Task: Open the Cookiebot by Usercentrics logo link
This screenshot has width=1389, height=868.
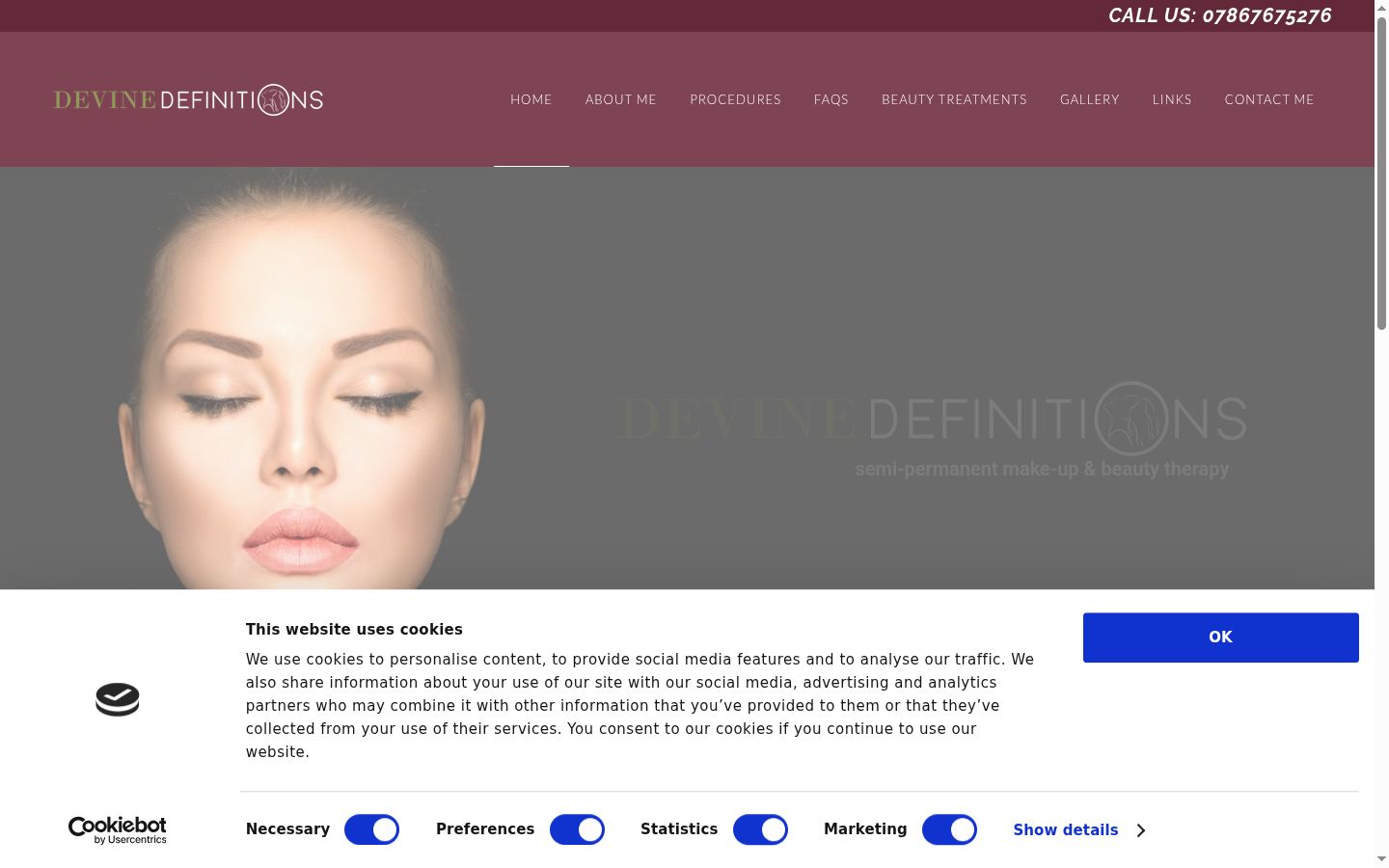Action: [118, 829]
